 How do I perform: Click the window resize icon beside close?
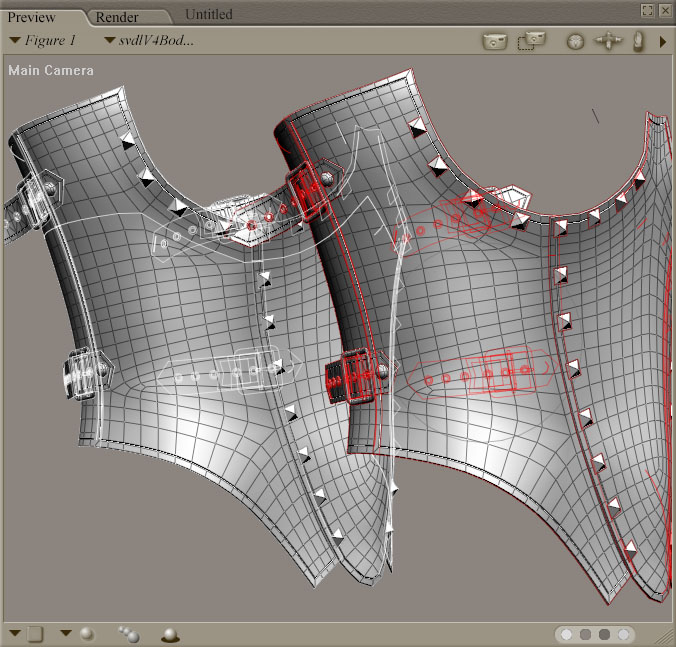[x=648, y=10]
